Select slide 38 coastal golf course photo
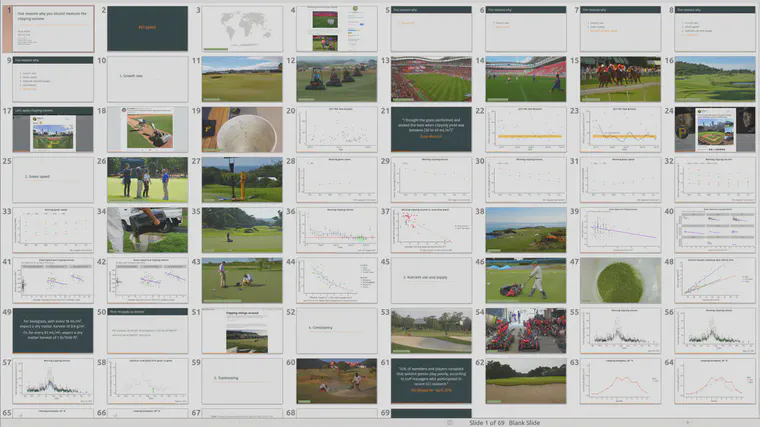 coord(525,230)
